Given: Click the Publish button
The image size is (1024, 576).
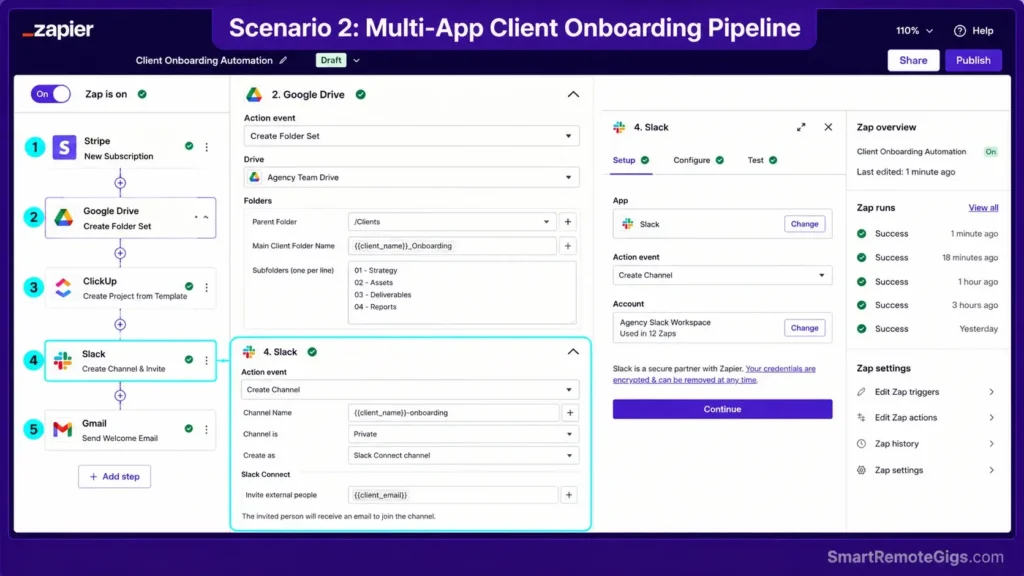Looking at the screenshot, I should click(x=973, y=60).
